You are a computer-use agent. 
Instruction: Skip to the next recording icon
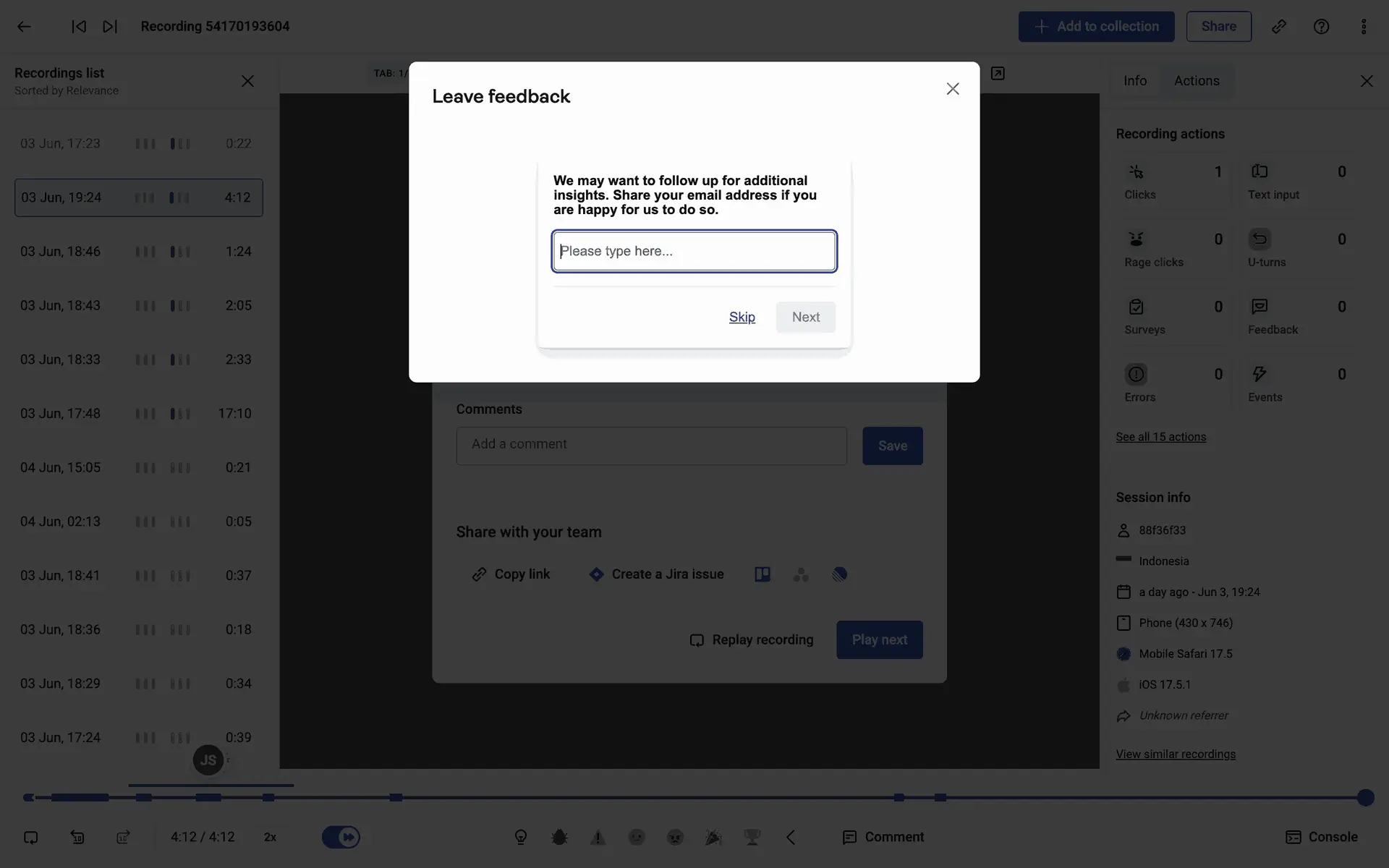(x=110, y=27)
